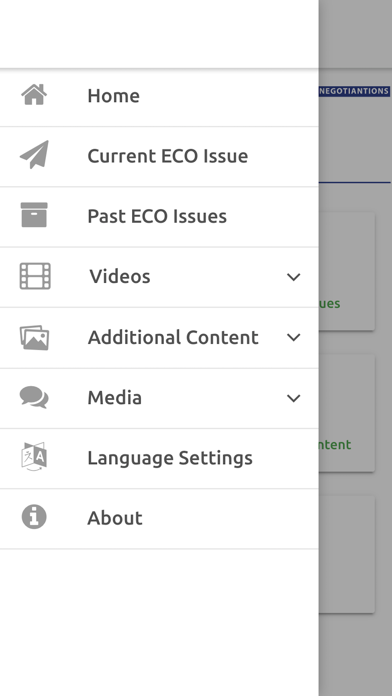
Task: Tap the archive box Past Issues icon
Action: pos(34,215)
